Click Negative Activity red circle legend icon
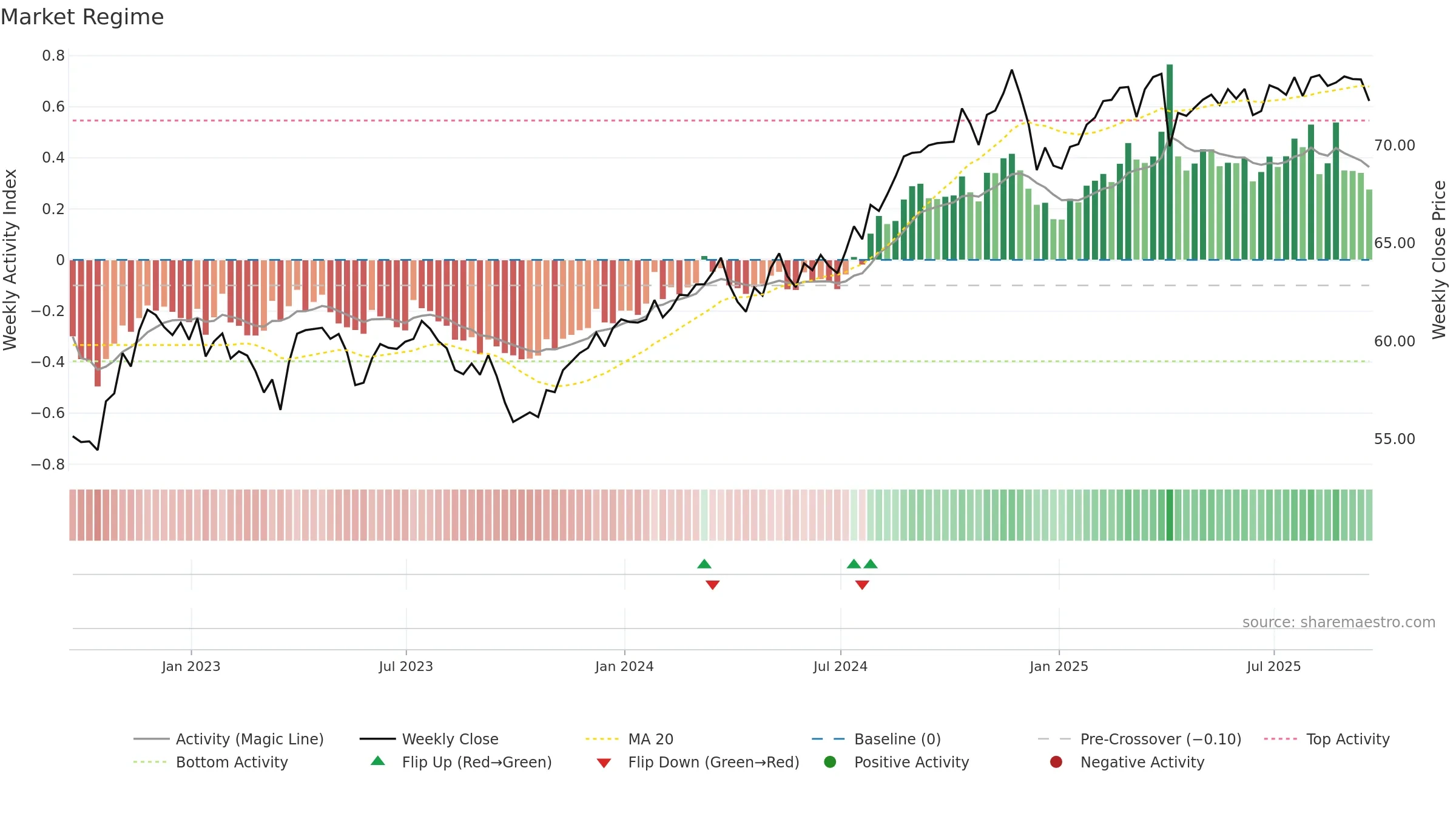Screen dimensions: 1456x819 (x=1056, y=762)
